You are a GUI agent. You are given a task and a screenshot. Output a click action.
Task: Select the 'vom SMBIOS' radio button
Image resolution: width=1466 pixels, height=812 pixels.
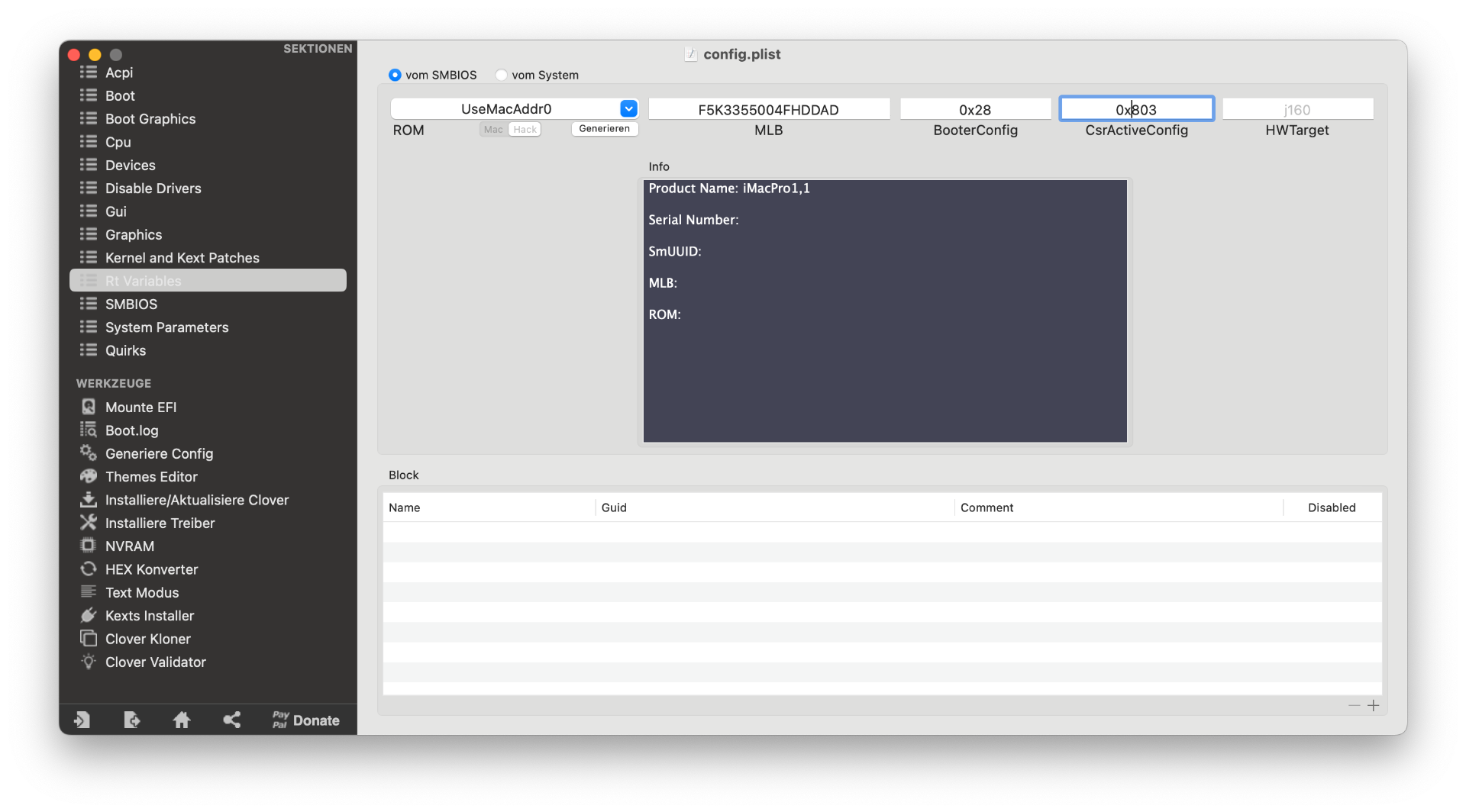click(395, 75)
